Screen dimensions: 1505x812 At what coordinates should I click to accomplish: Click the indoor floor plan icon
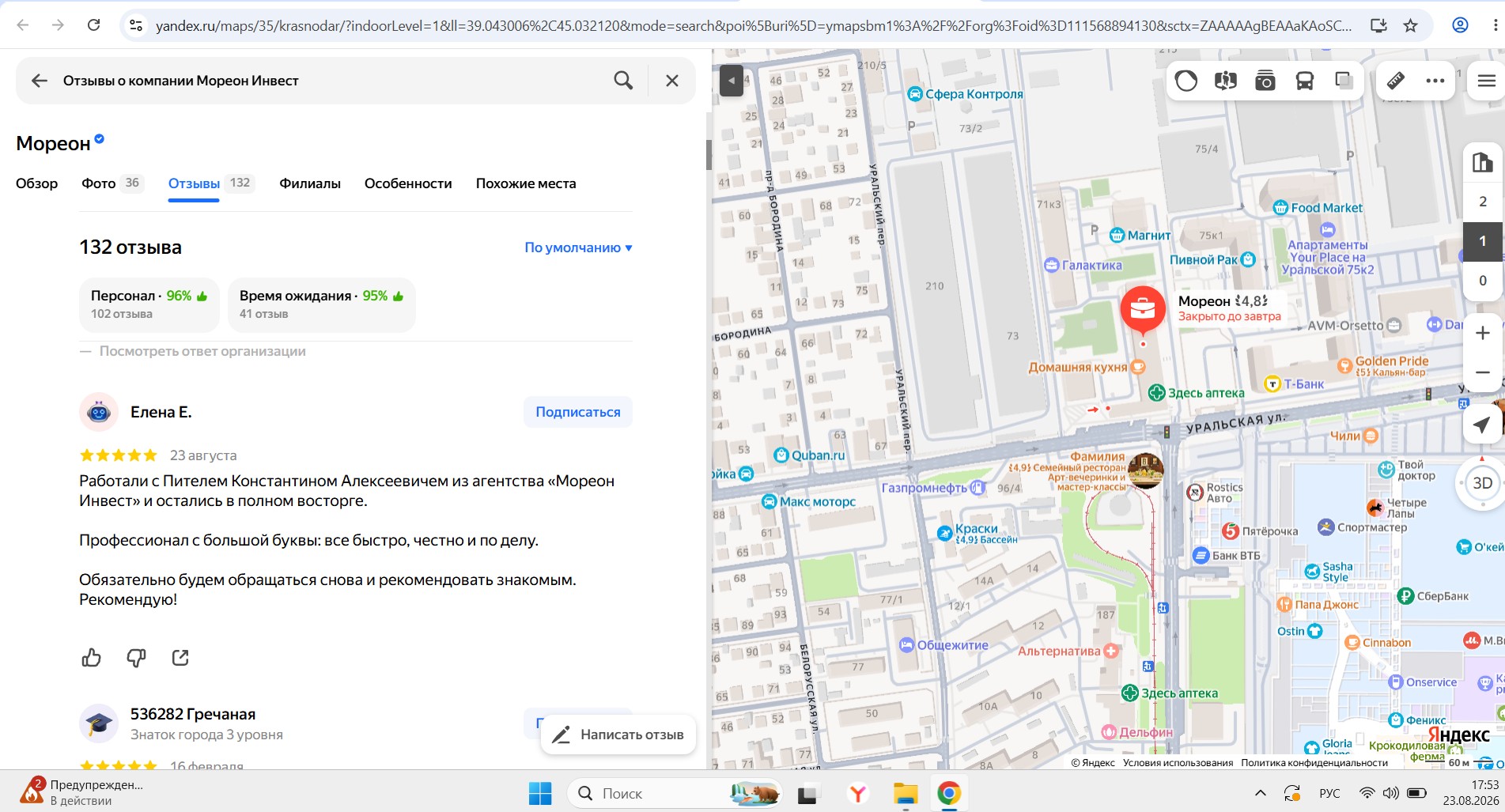click(x=1483, y=162)
